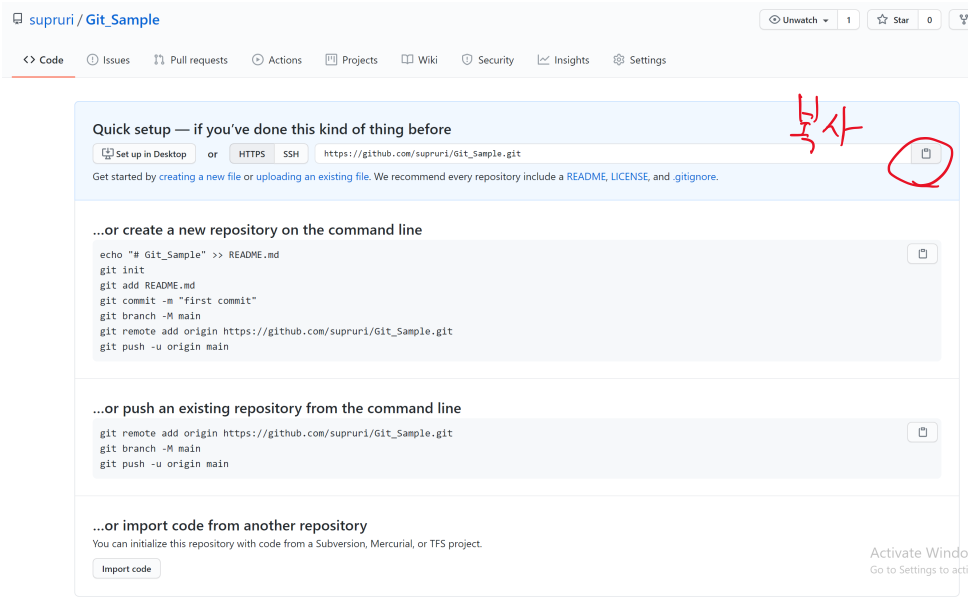View the Security tab

point(487,60)
